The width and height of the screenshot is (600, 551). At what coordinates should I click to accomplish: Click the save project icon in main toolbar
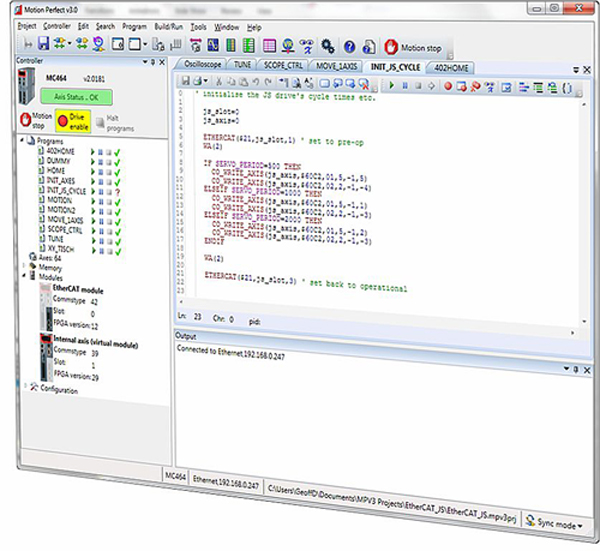[x=43, y=44]
